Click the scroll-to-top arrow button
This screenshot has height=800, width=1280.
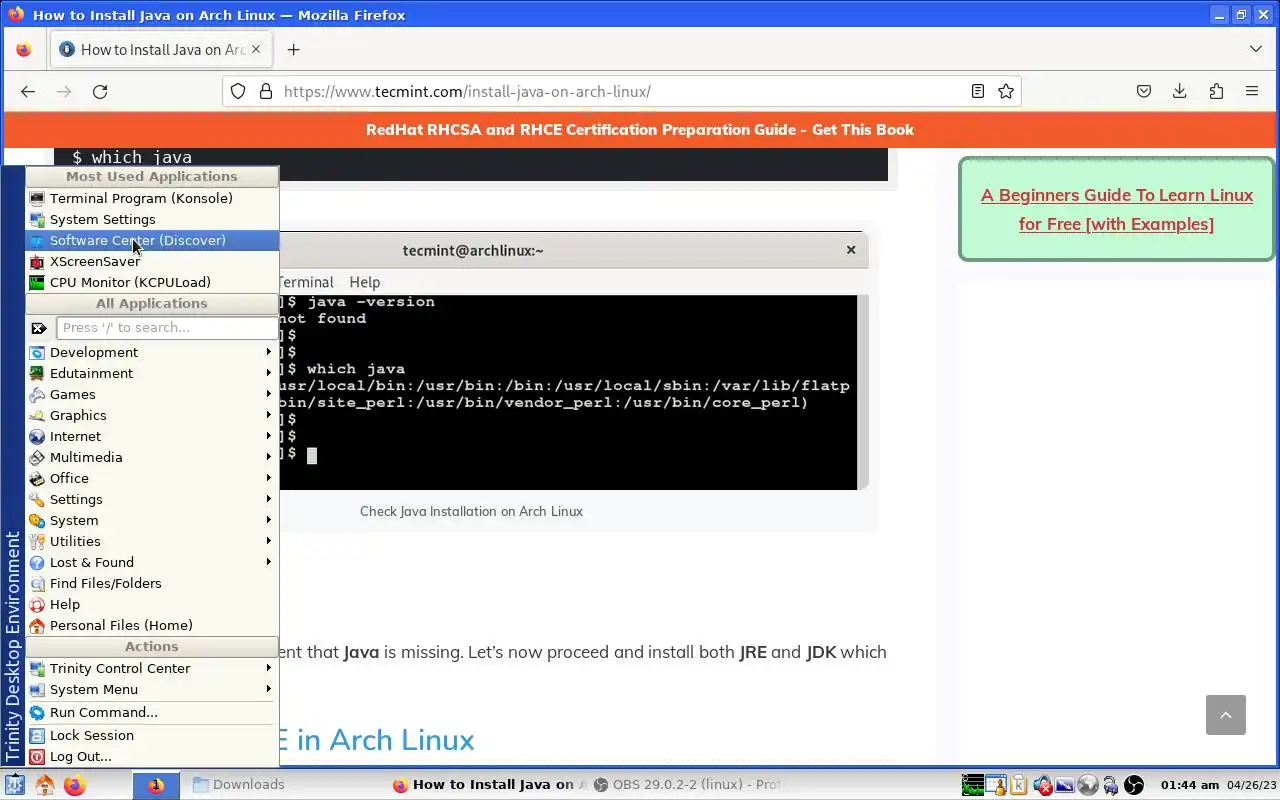(x=1226, y=715)
